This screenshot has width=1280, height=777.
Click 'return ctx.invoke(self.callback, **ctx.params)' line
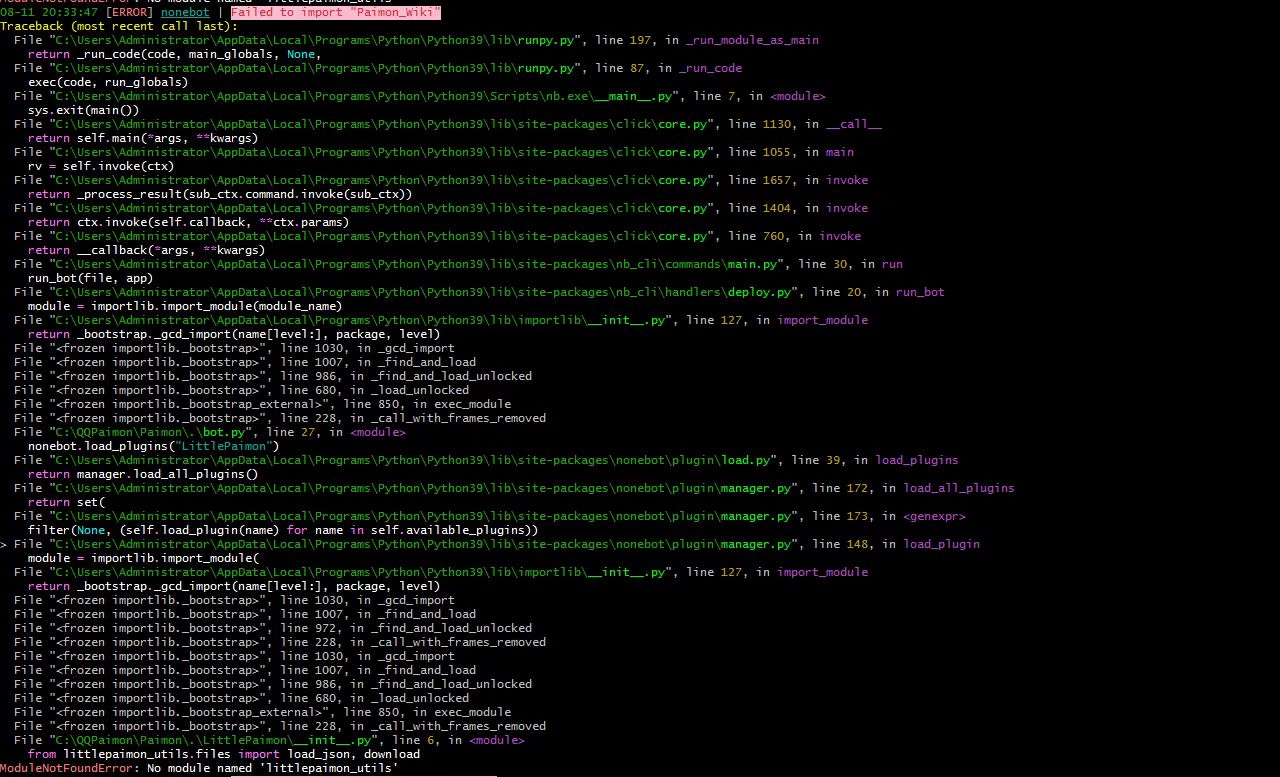pos(188,222)
